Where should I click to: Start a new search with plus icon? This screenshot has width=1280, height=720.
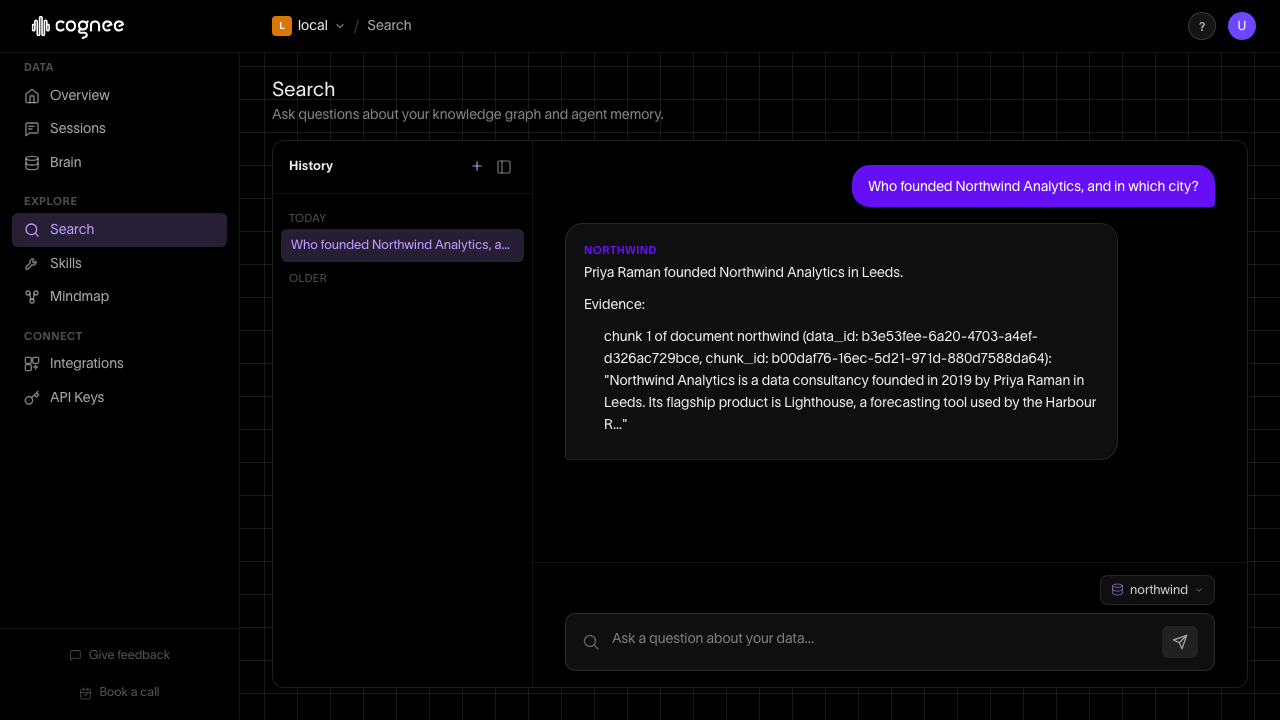(477, 166)
